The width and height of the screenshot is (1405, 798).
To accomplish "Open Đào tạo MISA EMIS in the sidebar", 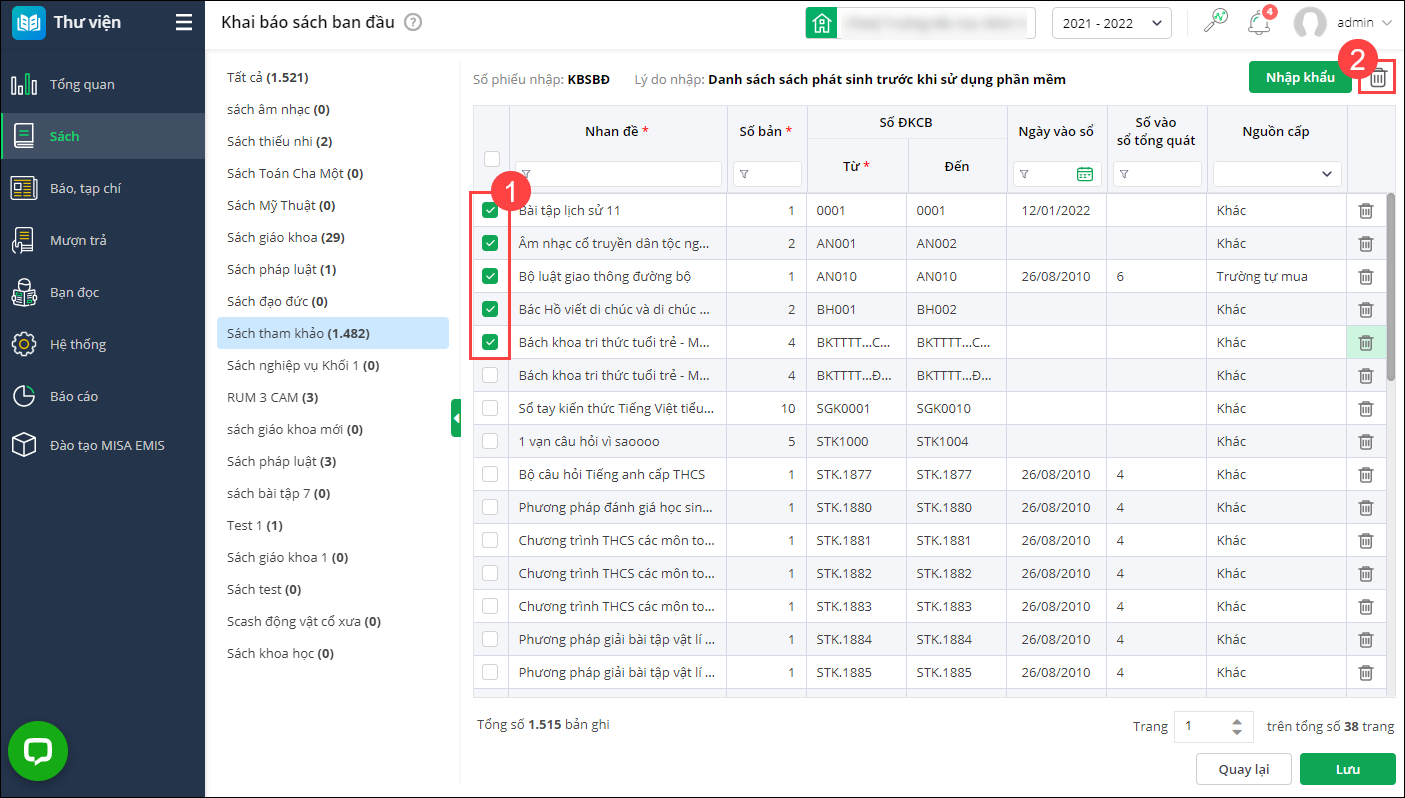I will click(x=103, y=445).
